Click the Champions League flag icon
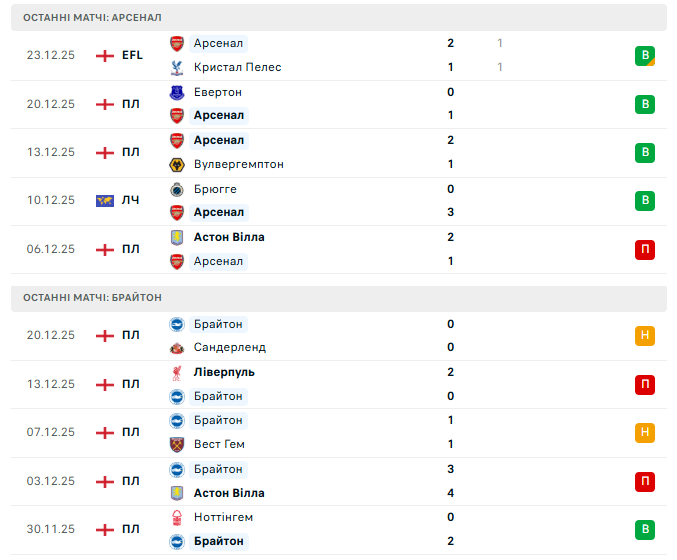This screenshot has height=560, width=677. (104, 201)
